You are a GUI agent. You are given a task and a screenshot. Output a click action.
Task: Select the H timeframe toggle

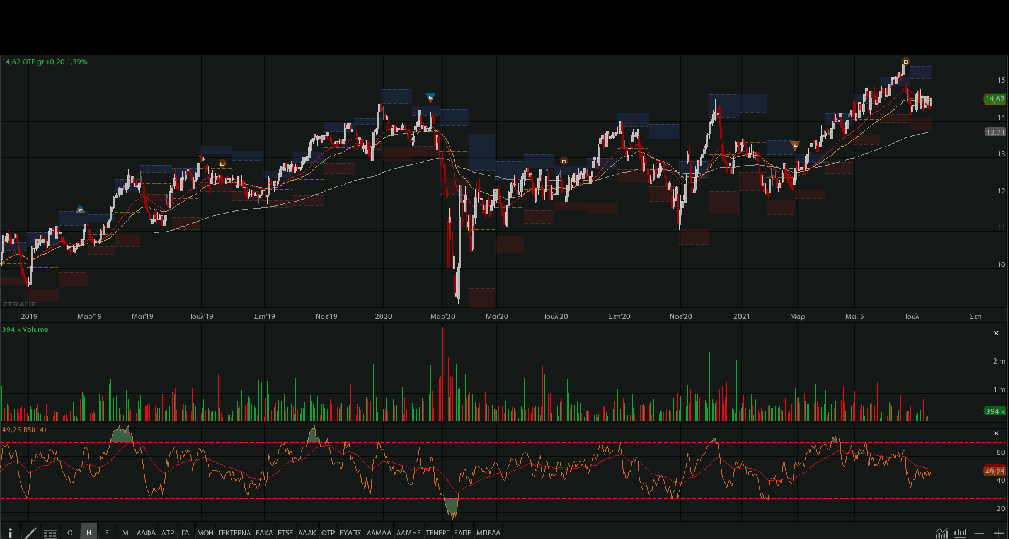(x=89, y=532)
